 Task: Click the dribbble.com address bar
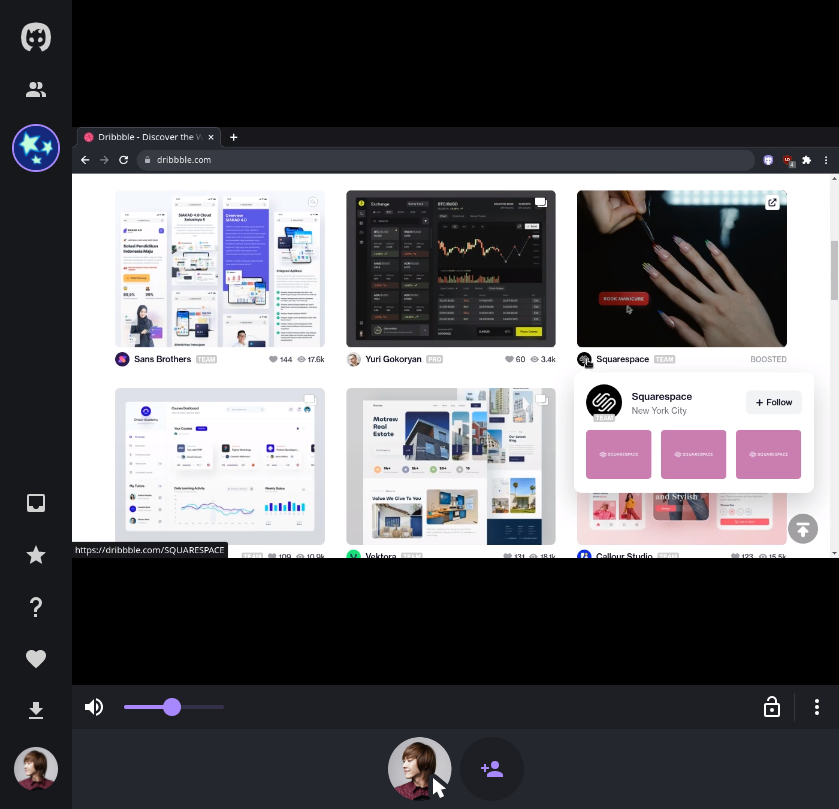pyautogui.click(x=445, y=160)
